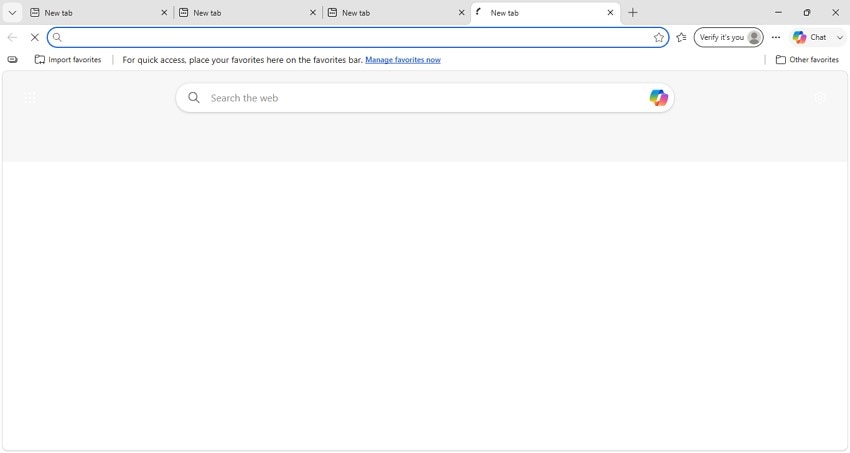The height and width of the screenshot is (453, 850).
Task: Switch to the third New tab
Action: (x=396, y=12)
